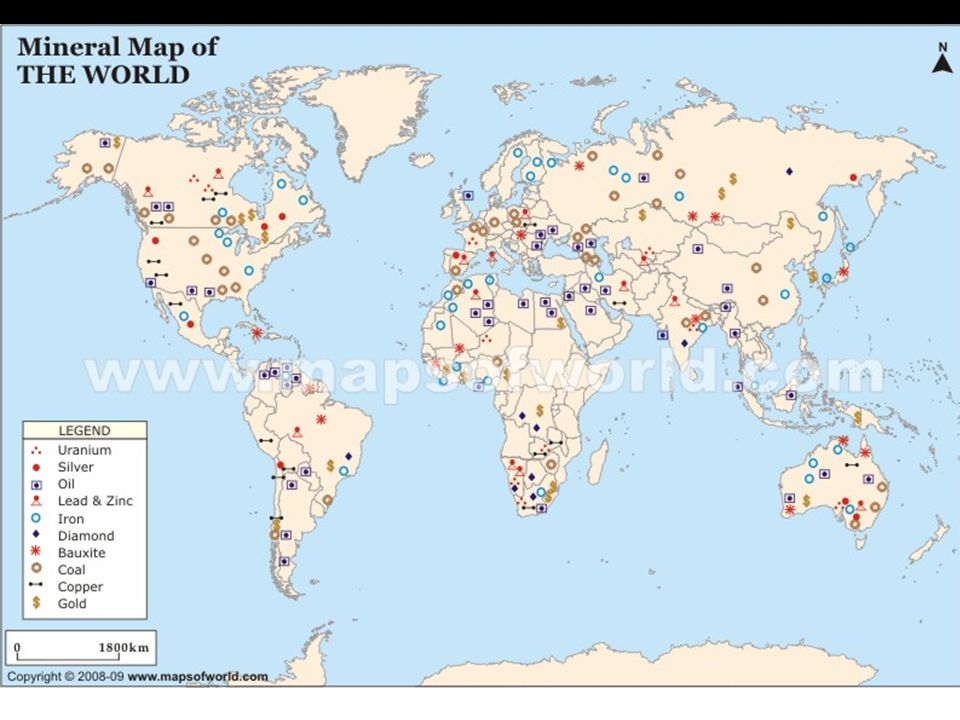The image size is (960, 720).
Task: Click the lead & zinc symbol in Brazil
Action: click(298, 432)
